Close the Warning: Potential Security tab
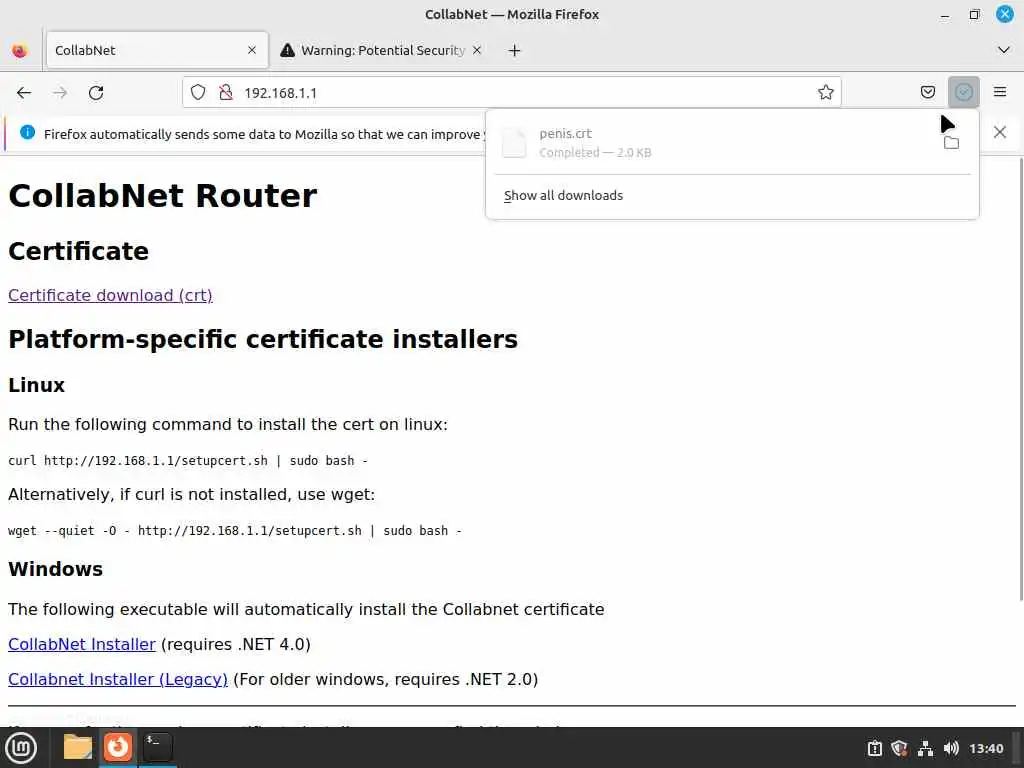 pyautogui.click(x=477, y=50)
